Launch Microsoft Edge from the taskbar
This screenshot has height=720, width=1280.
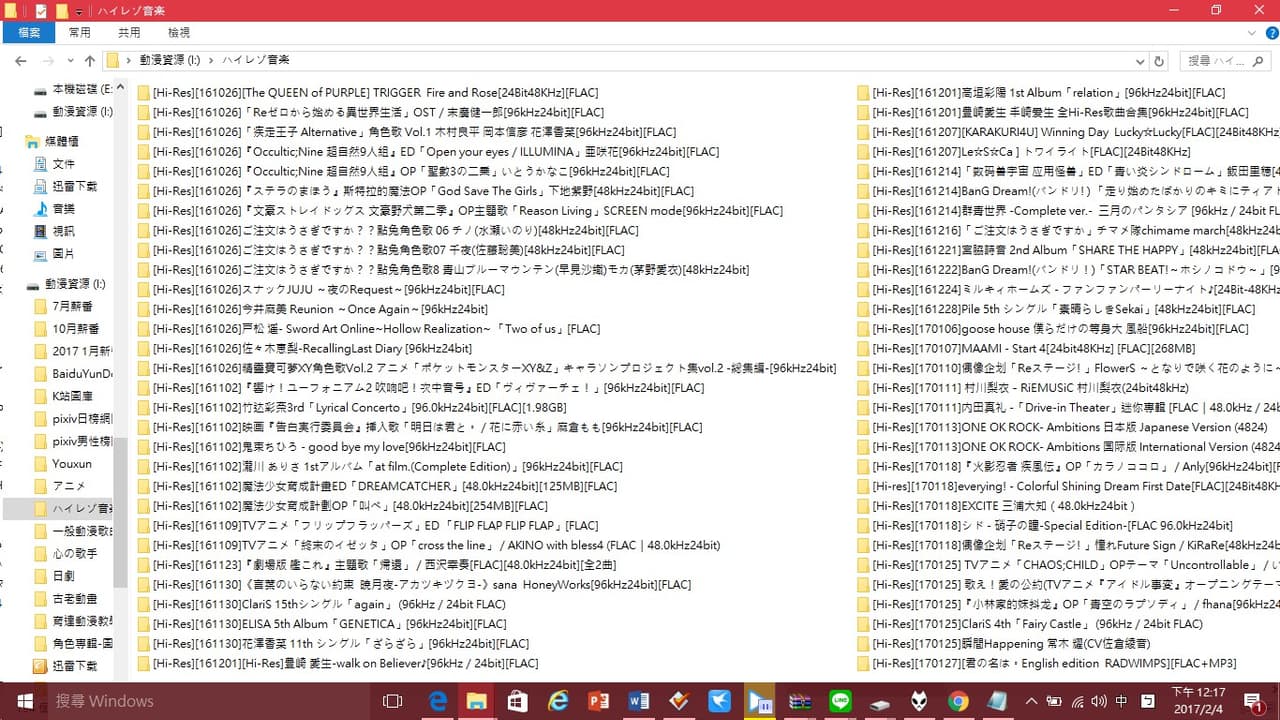(438, 701)
